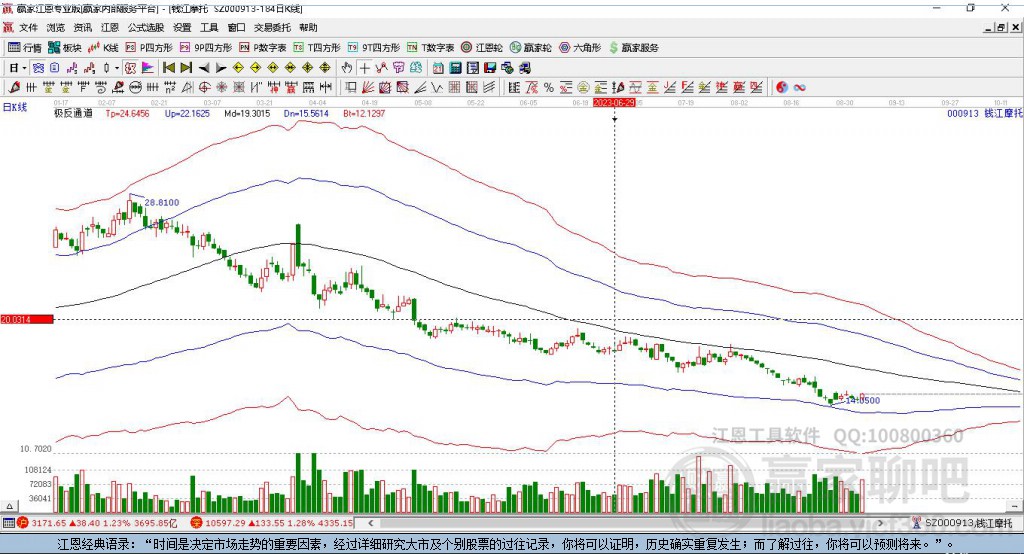Open the 六角形 hexagon tool

(x=580, y=48)
